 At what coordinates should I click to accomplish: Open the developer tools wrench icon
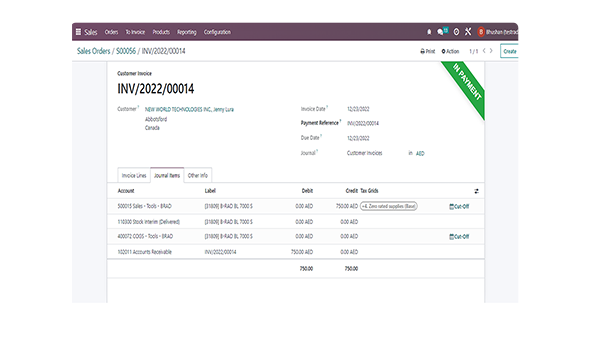pyautogui.click(x=468, y=32)
